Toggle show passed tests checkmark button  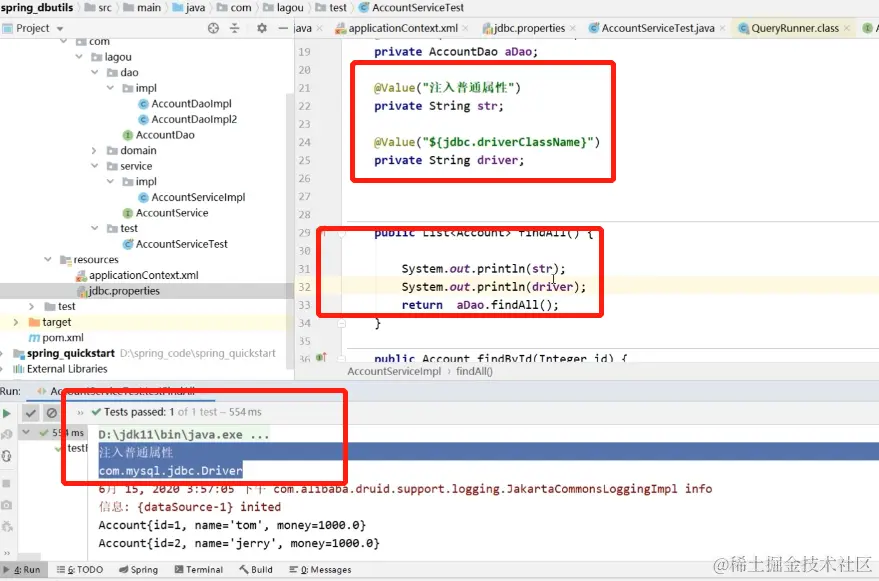pyautogui.click(x=30, y=413)
